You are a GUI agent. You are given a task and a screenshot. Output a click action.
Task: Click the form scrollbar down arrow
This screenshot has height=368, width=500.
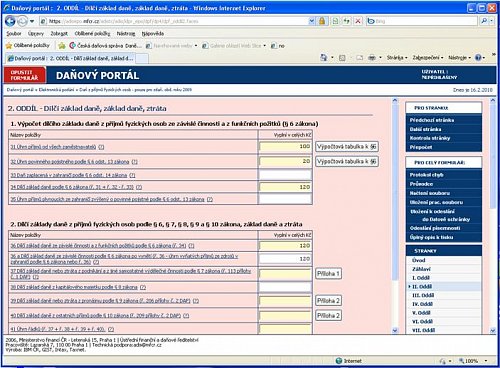(x=395, y=330)
